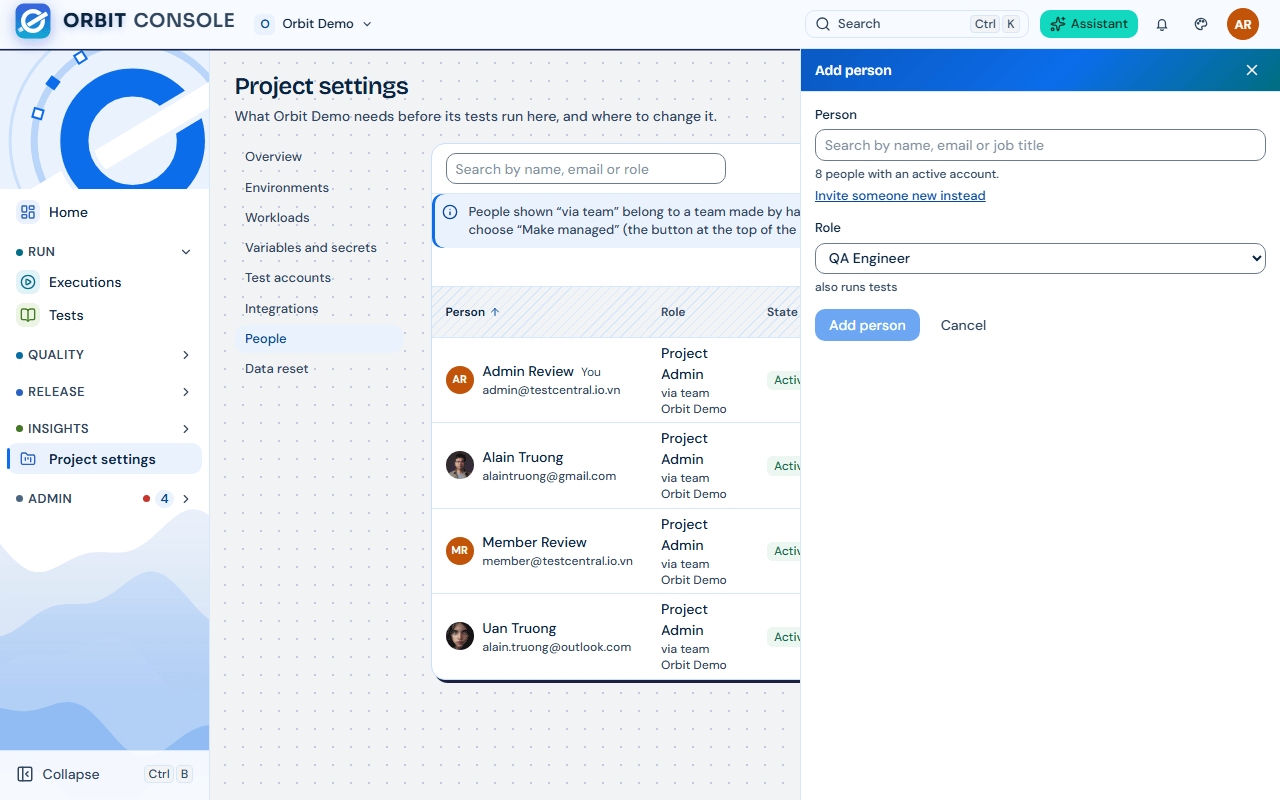The image size is (1280, 800).
Task: Click alaintruong@gmail.com email text
Action: (549, 476)
